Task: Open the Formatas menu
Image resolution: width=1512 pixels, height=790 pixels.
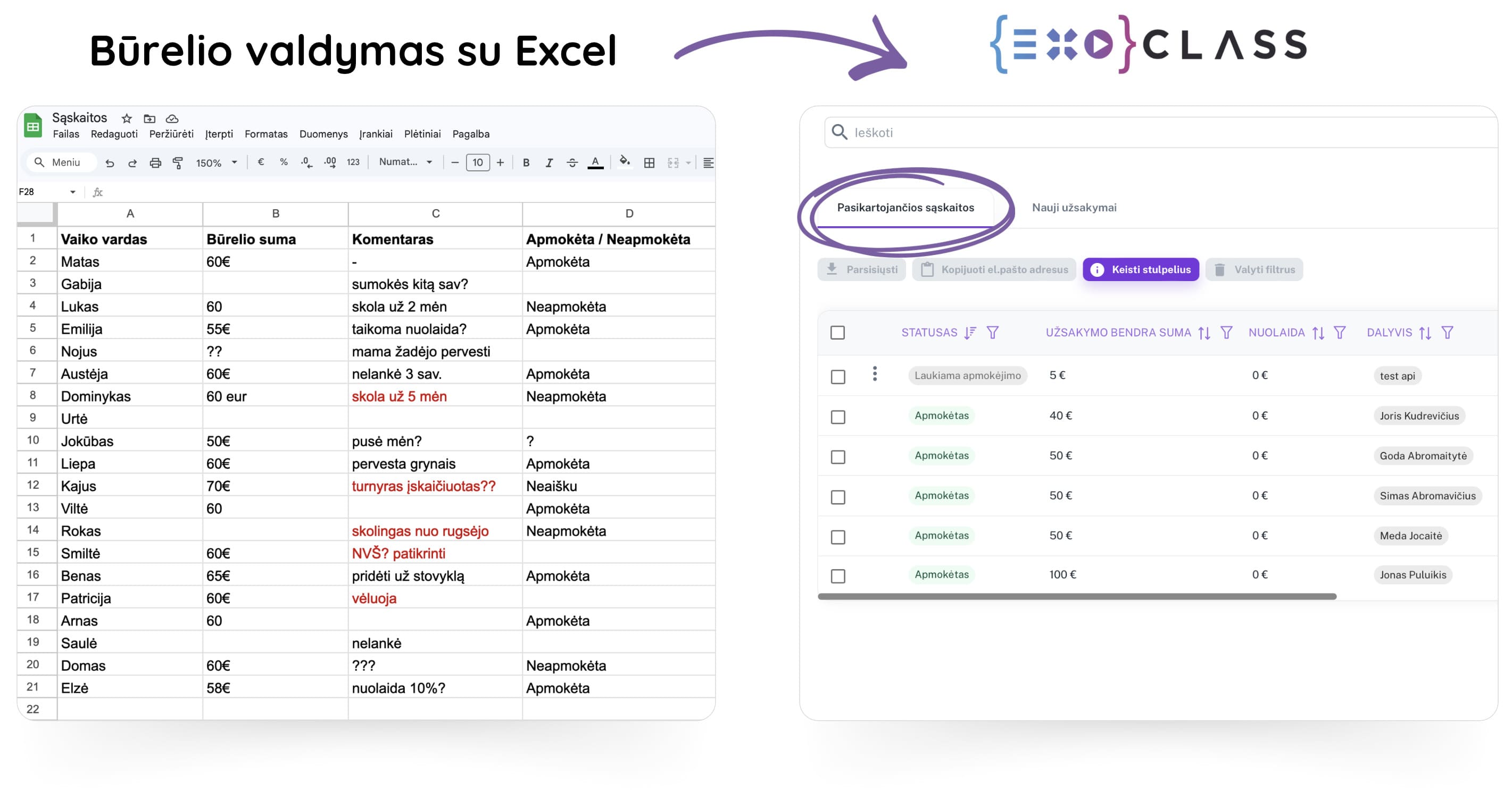Action: click(x=266, y=134)
